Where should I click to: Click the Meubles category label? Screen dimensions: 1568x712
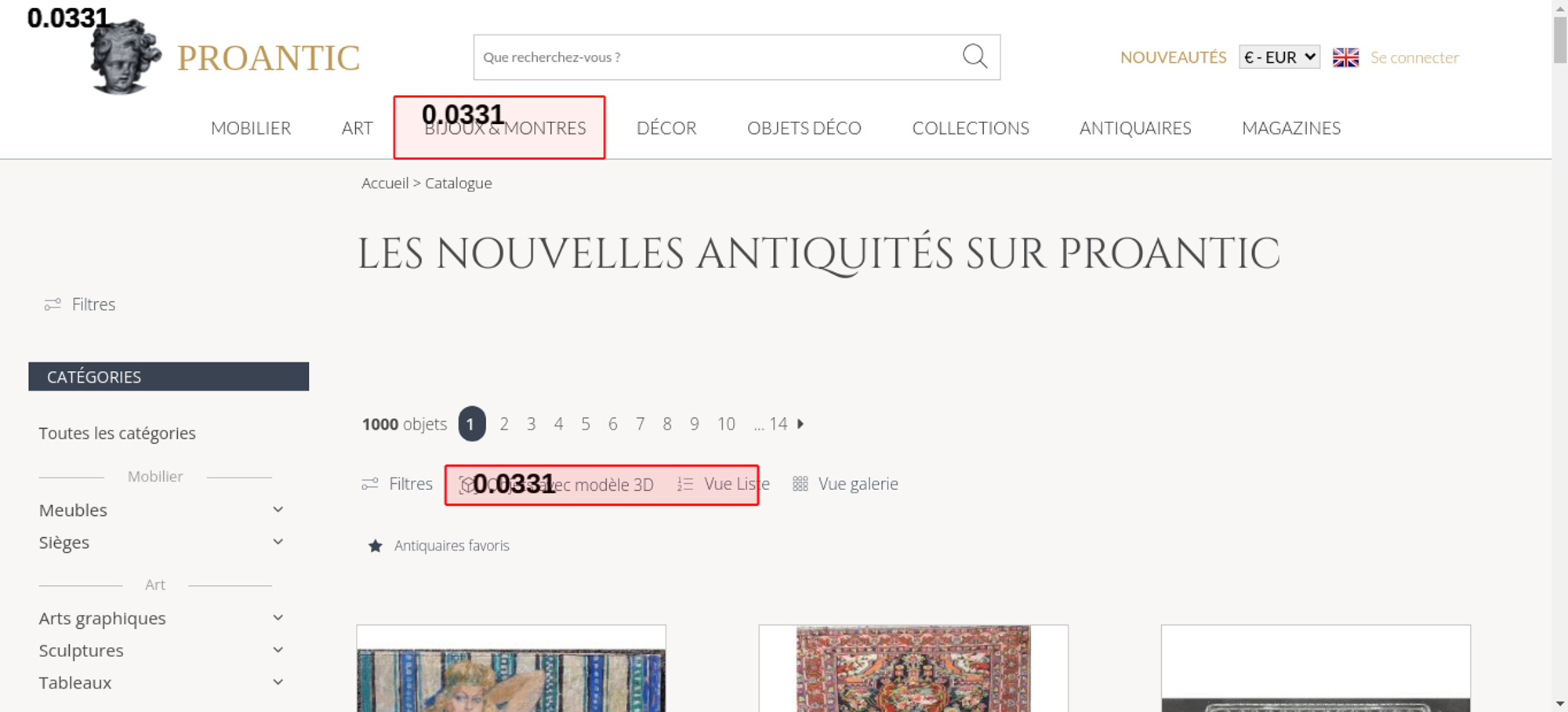pyautogui.click(x=73, y=510)
